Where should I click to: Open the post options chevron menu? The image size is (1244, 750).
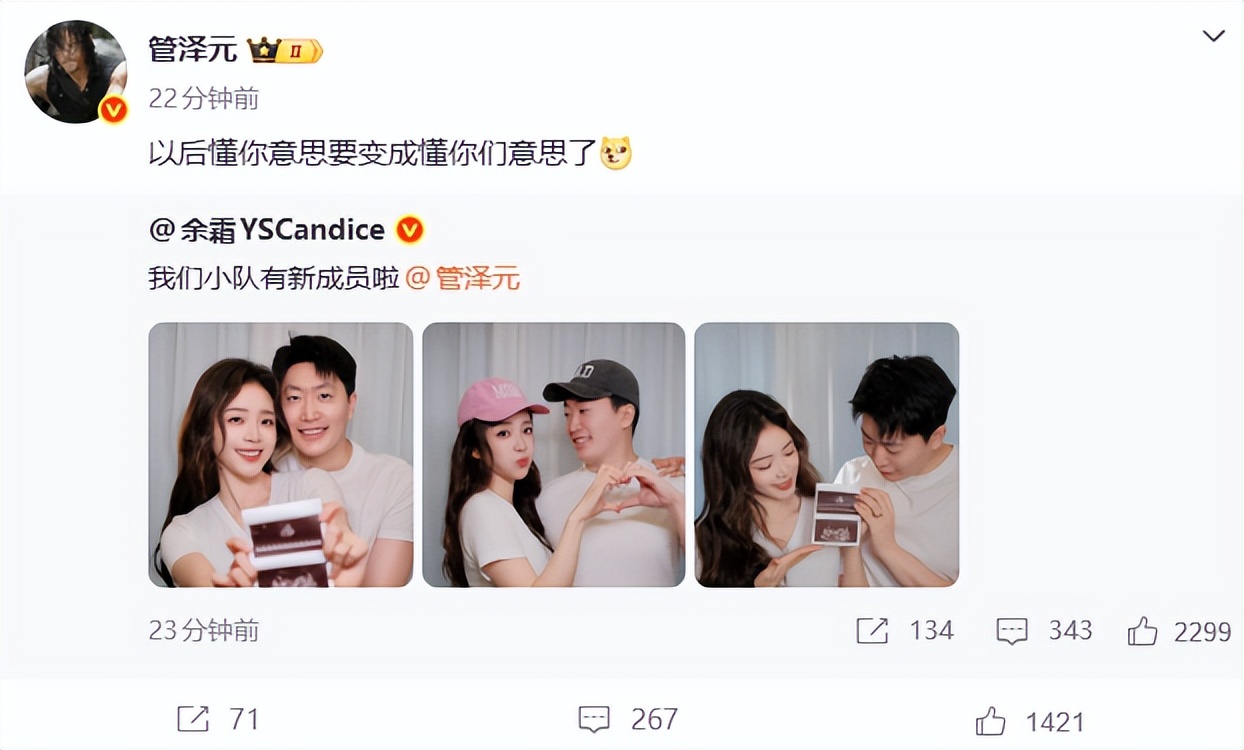(1213, 37)
